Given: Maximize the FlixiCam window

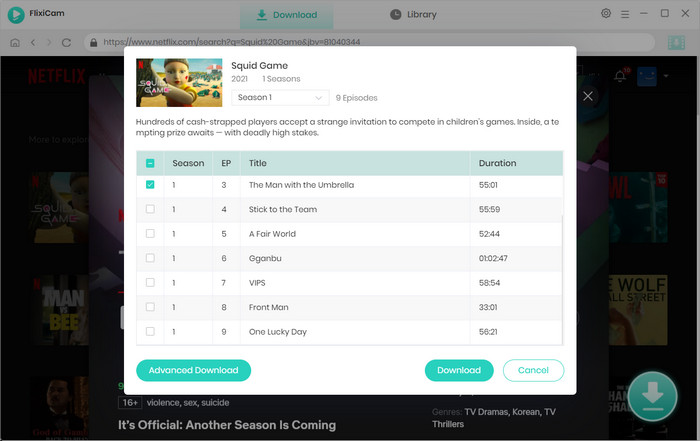Looking at the screenshot, I should coord(664,13).
